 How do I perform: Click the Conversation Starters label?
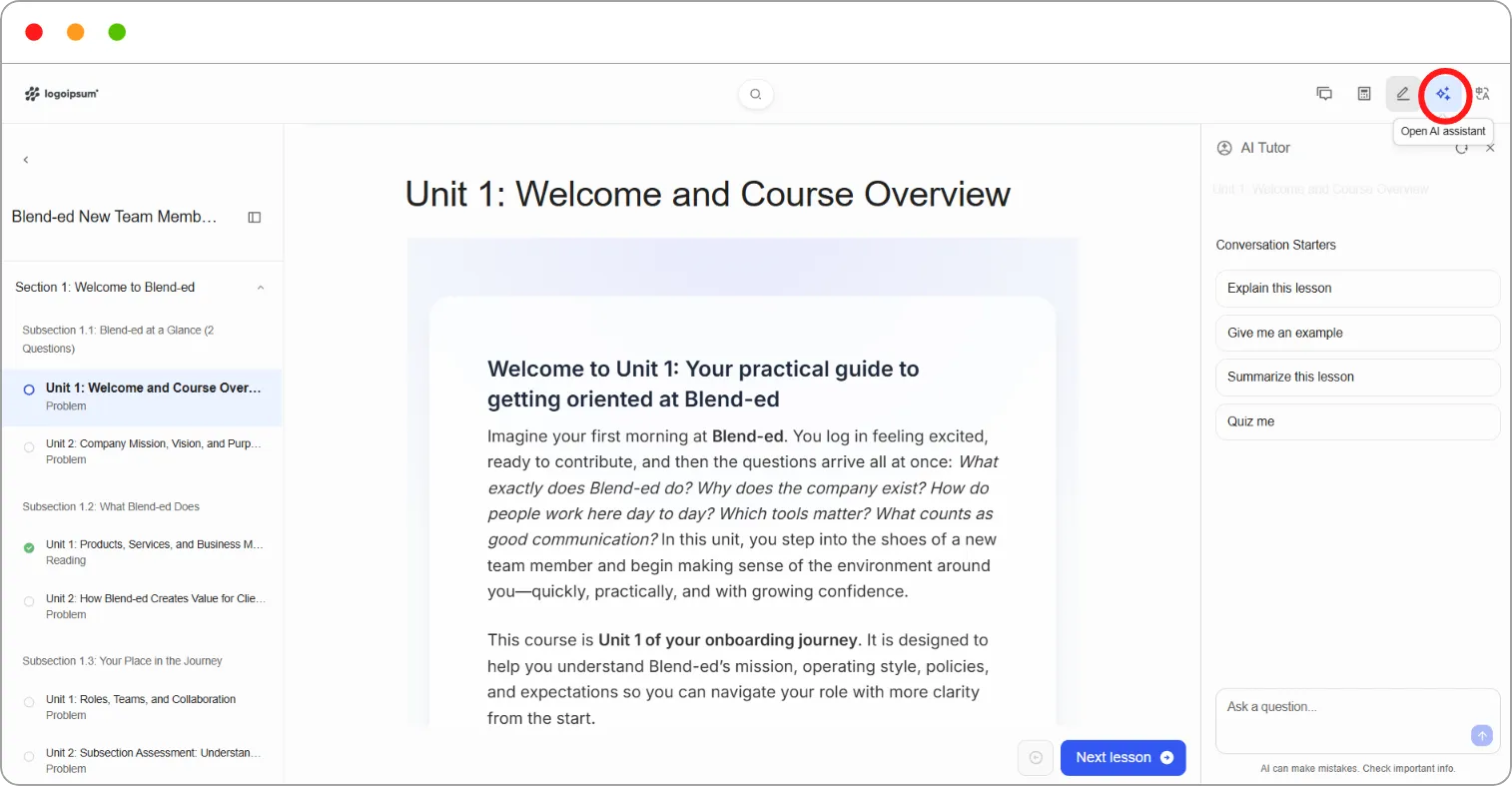(1275, 245)
